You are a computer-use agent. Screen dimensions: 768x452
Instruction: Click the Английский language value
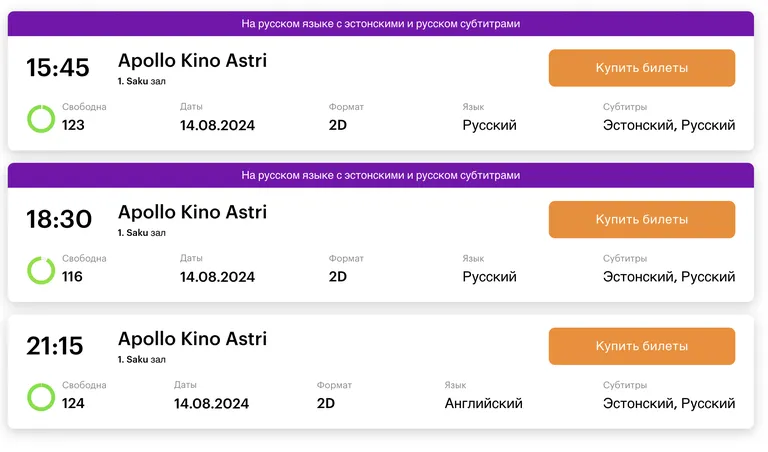click(x=483, y=404)
